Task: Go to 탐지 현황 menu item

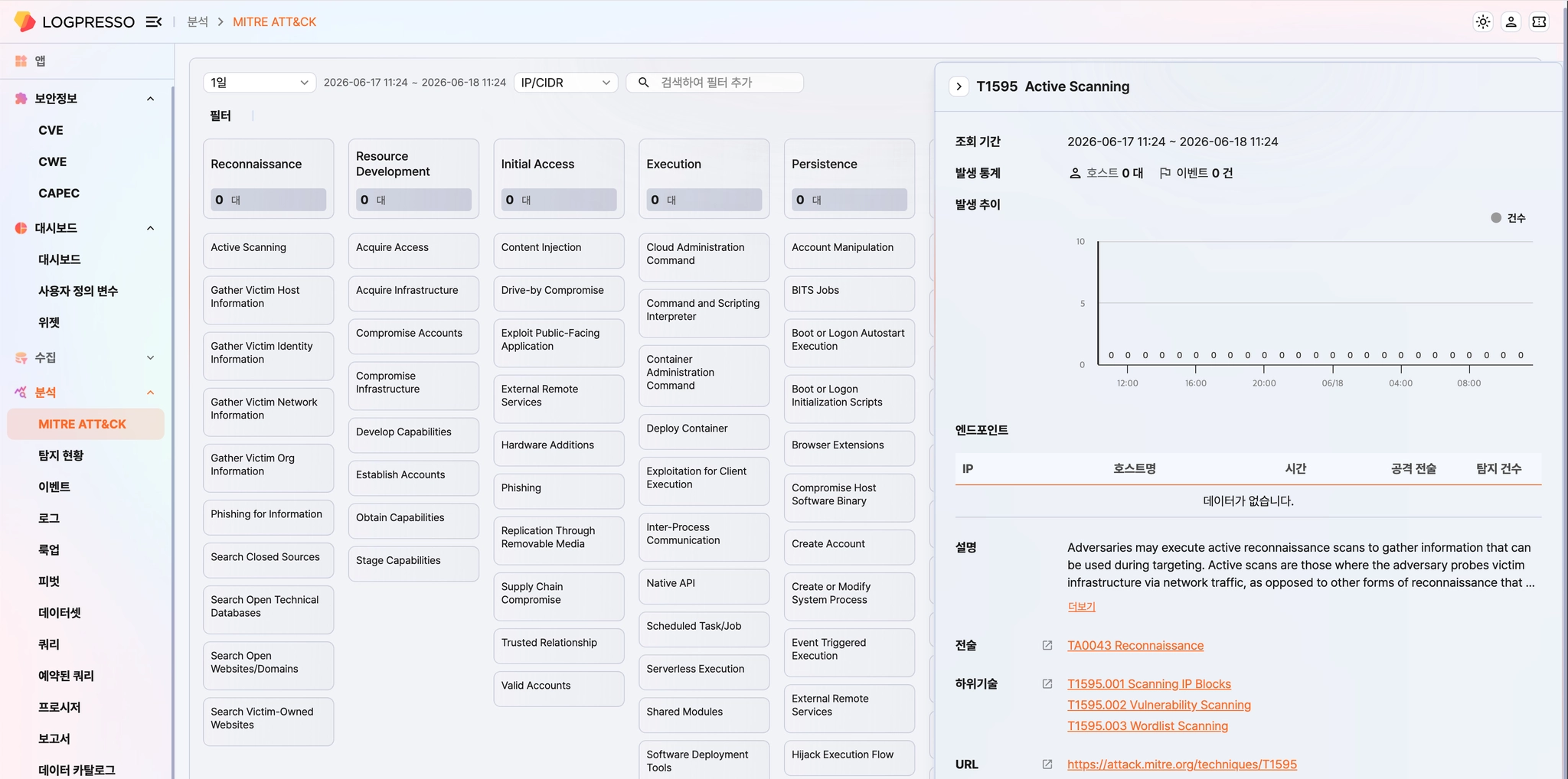Action: 61,456
